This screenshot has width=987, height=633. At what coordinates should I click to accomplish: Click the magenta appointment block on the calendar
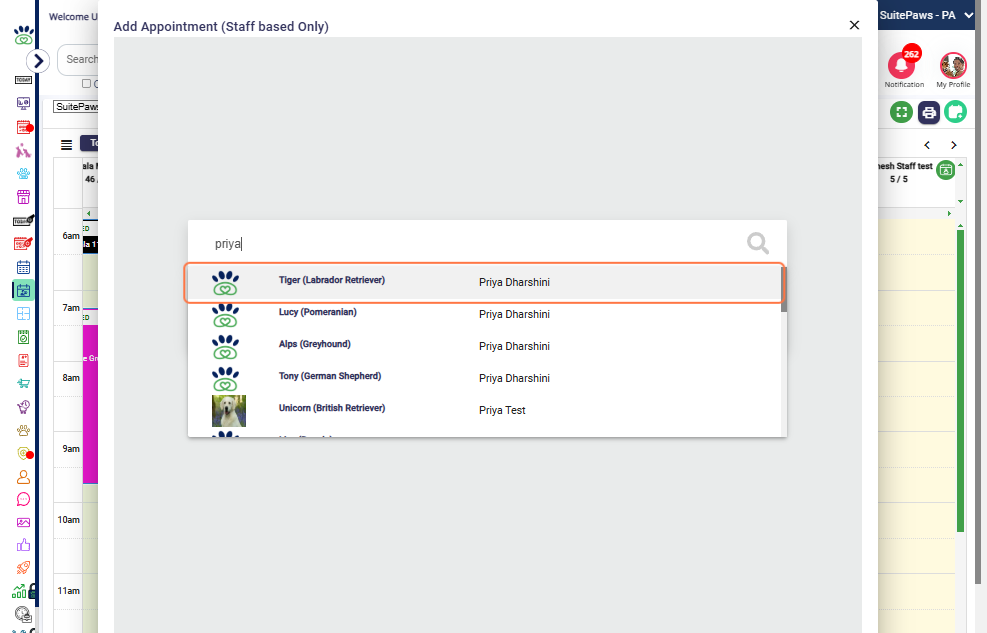click(x=91, y=404)
